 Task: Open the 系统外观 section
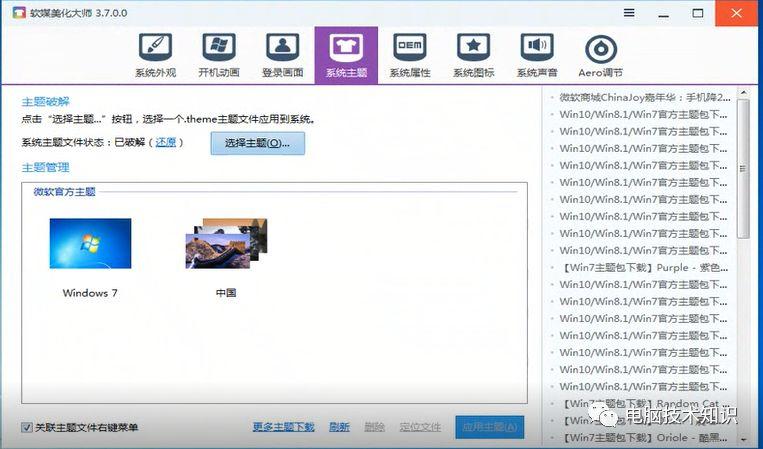[x=156, y=55]
